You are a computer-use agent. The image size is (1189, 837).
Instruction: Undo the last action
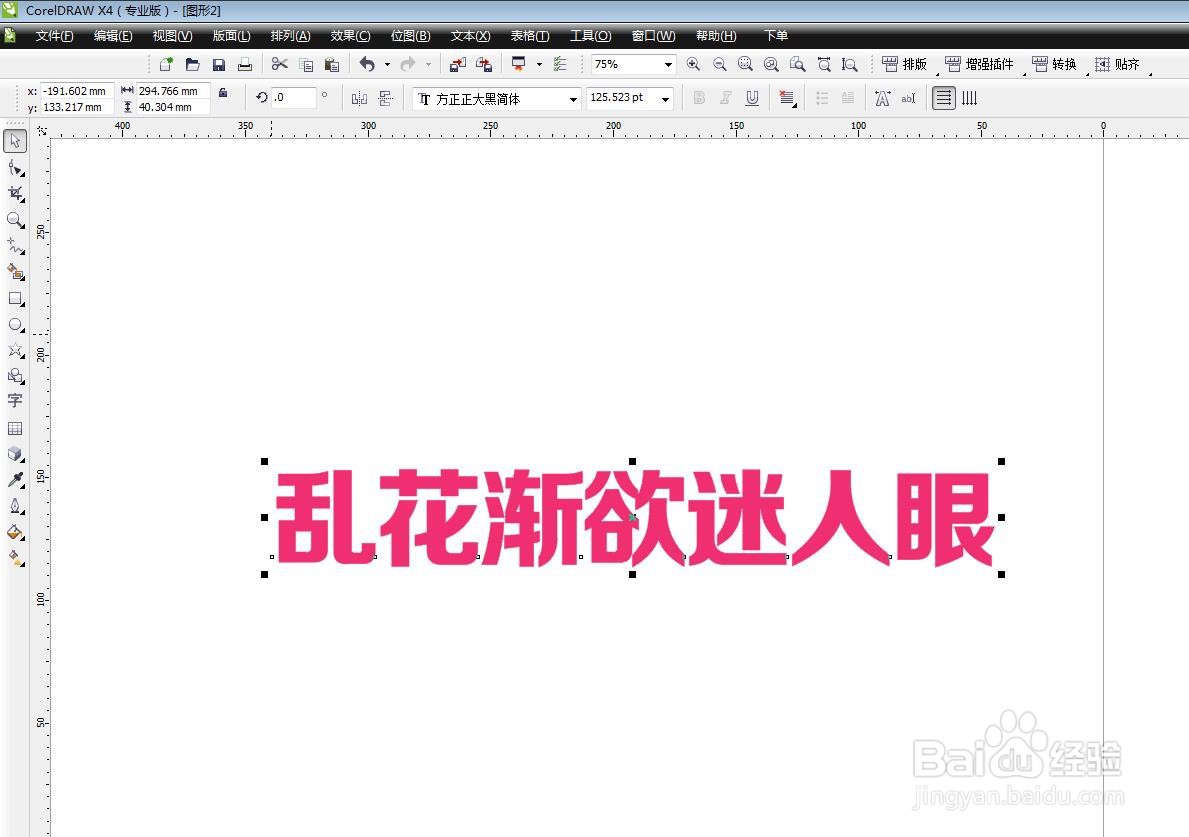[367, 64]
